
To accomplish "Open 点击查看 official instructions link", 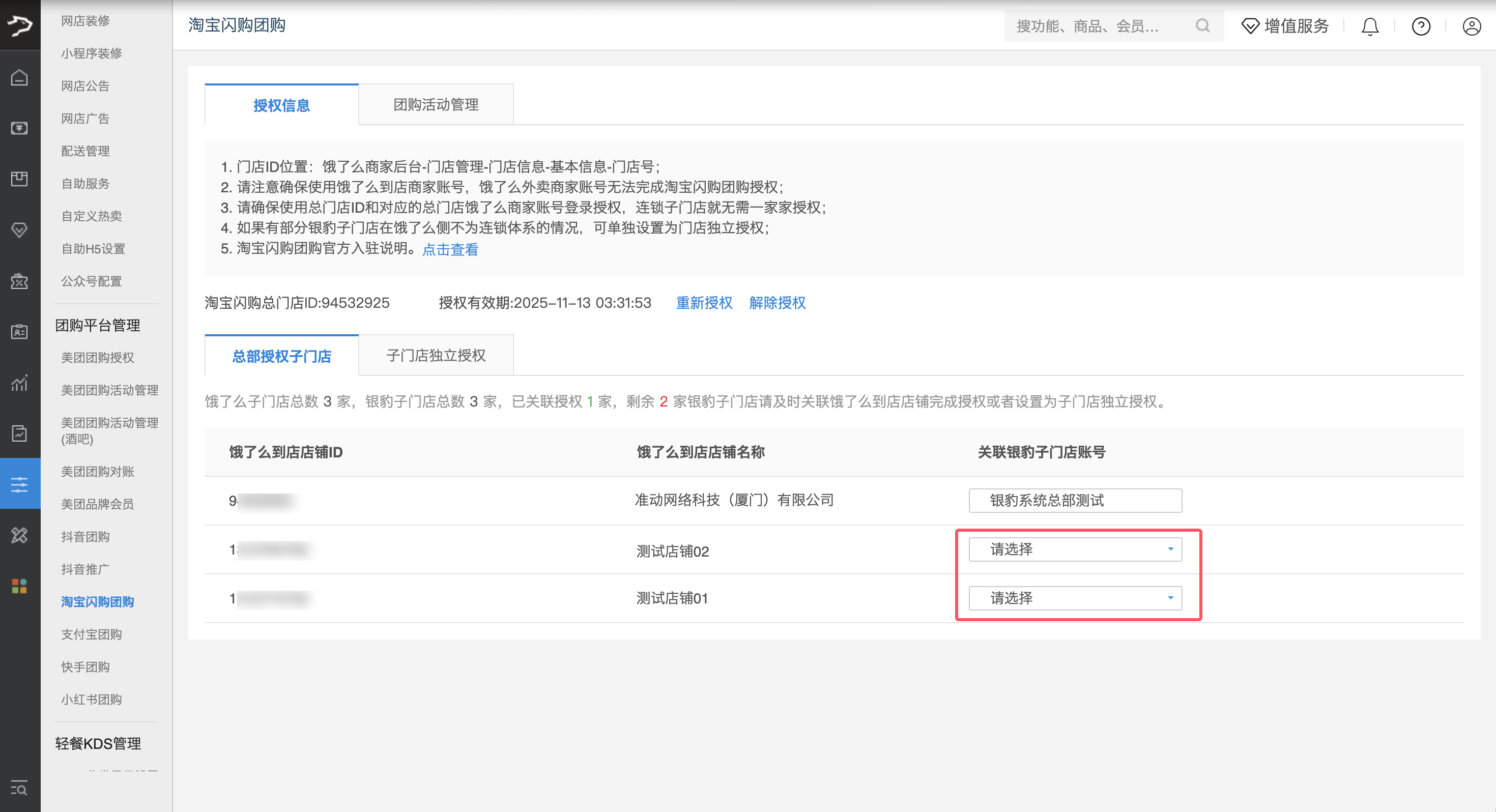I will (450, 249).
